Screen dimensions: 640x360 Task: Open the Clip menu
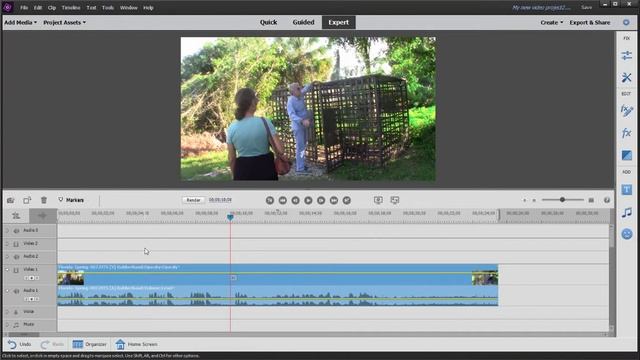pyautogui.click(x=52, y=8)
